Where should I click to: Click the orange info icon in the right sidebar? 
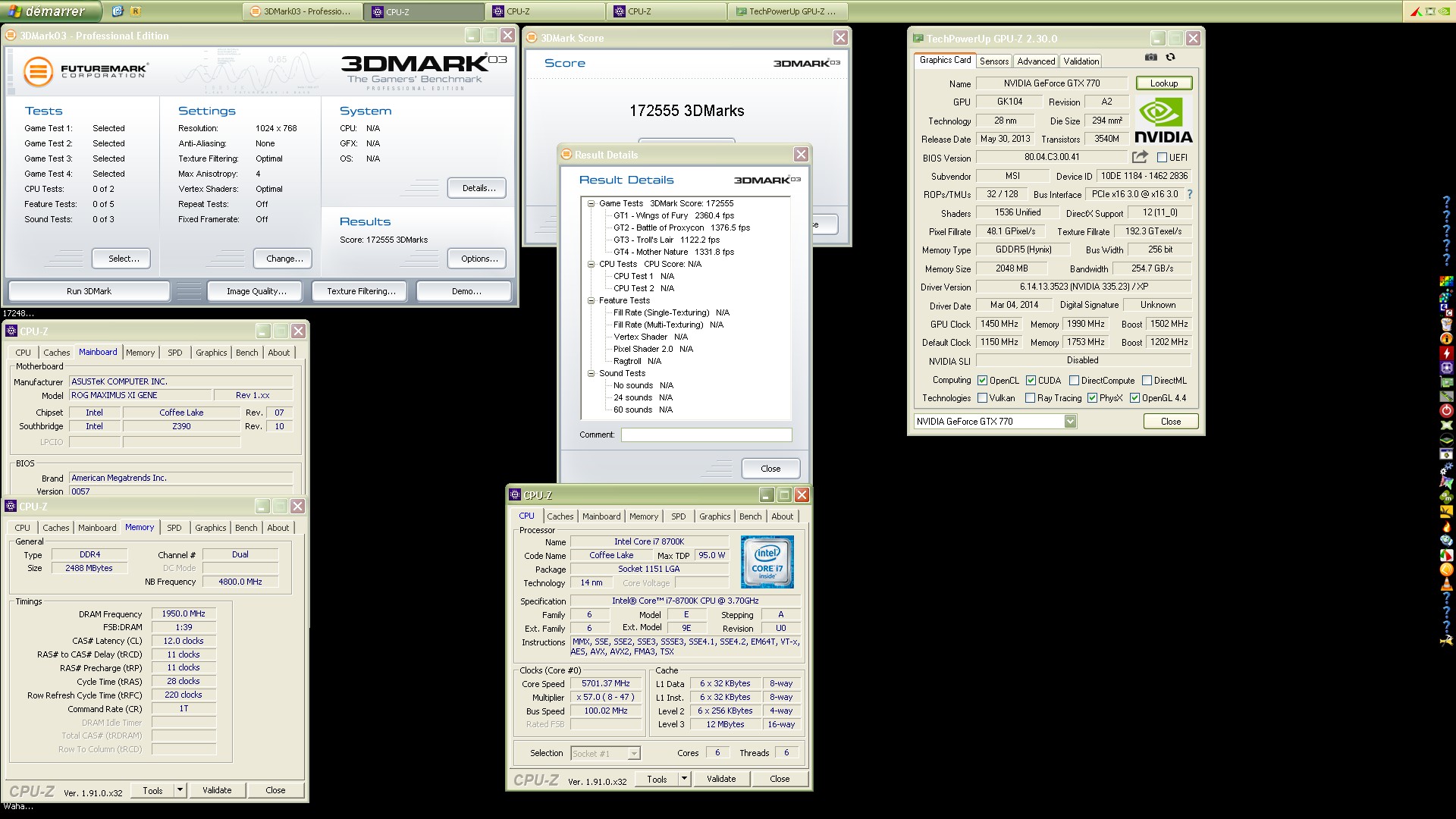[x=1446, y=339]
